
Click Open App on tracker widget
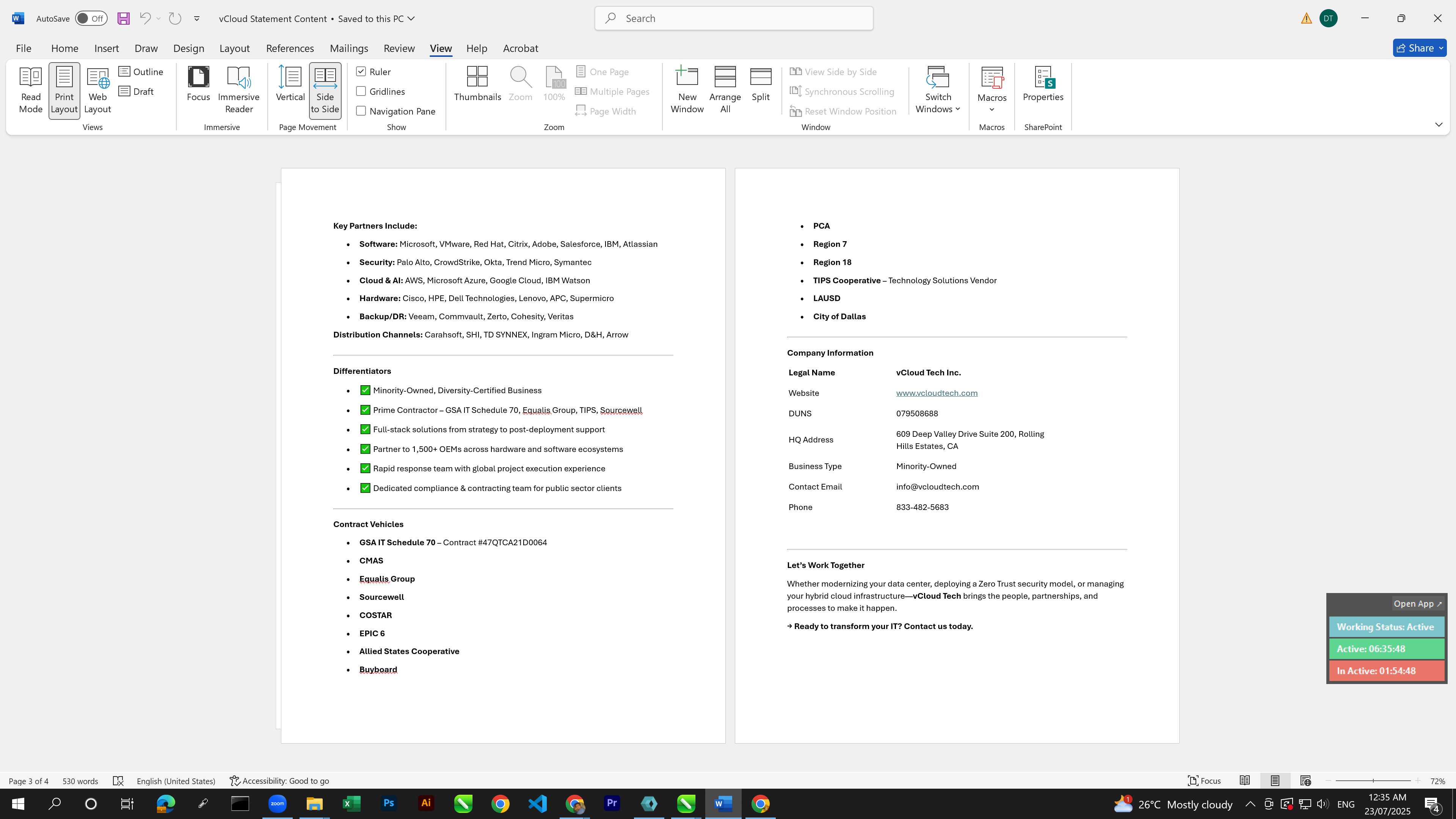[1418, 604]
